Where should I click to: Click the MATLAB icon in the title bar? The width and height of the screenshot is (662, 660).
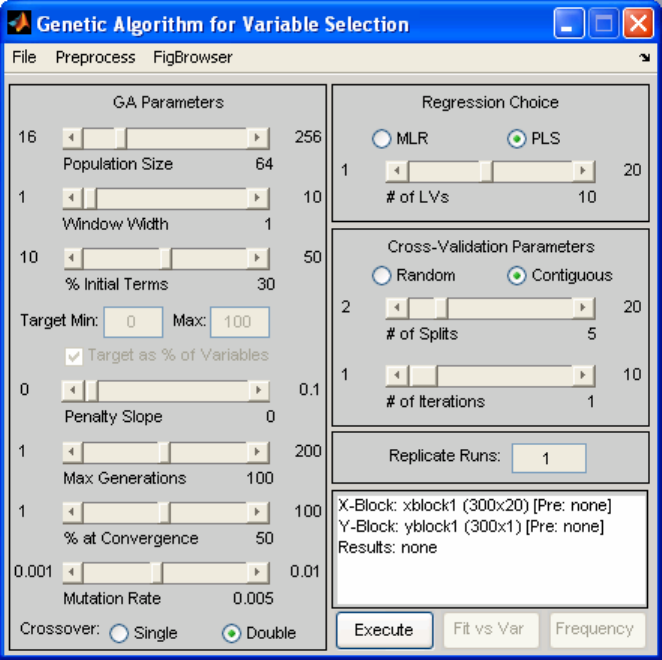coord(19,21)
